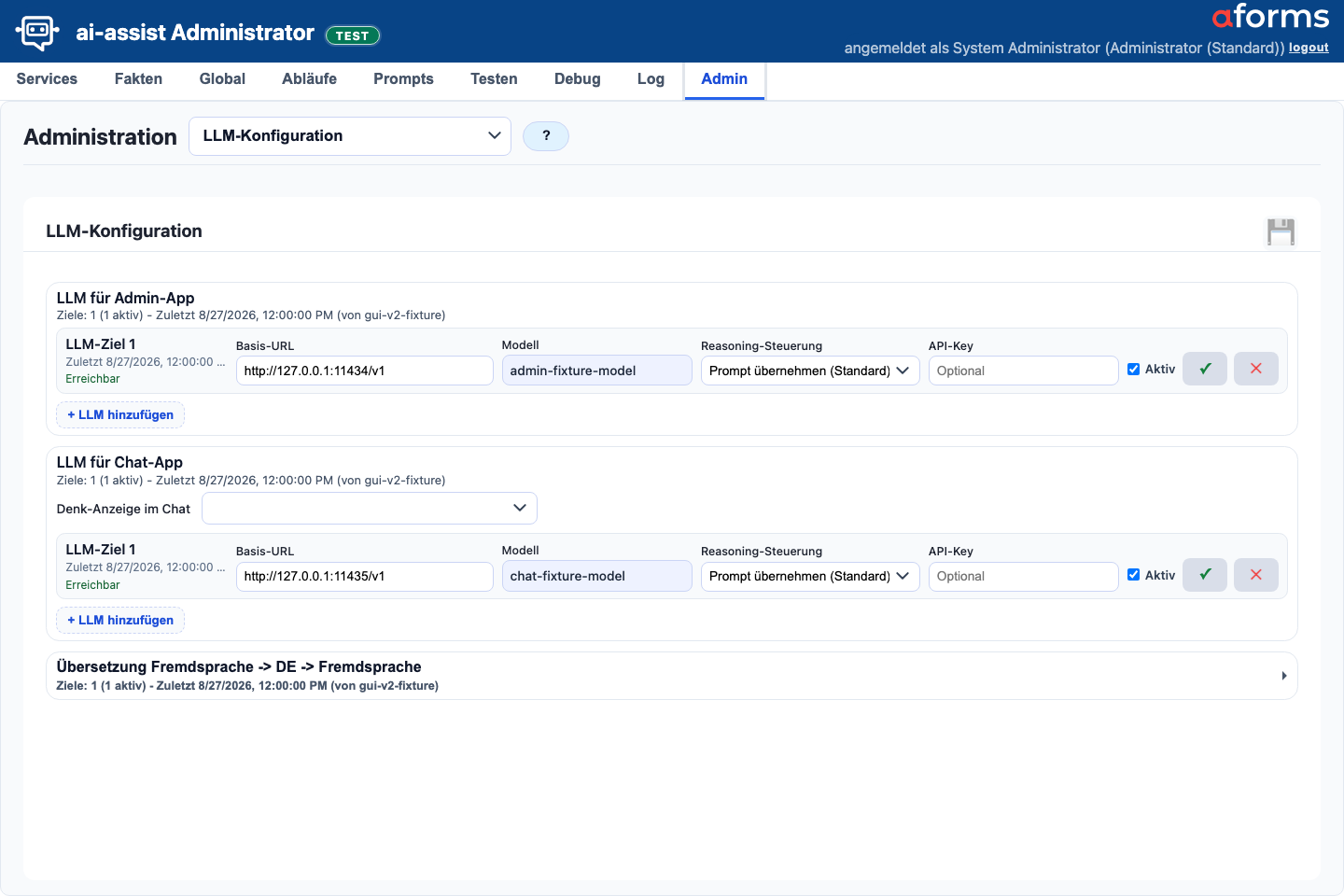Confirm Admin-App LLM-Ziel 1 with green checkmark

pos(1205,369)
